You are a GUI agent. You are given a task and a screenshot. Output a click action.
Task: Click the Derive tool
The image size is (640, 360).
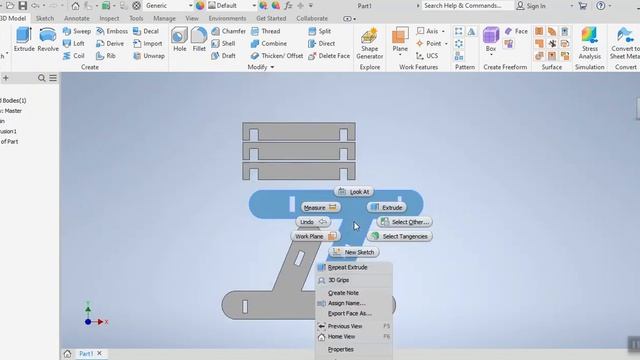click(x=110, y=43)
